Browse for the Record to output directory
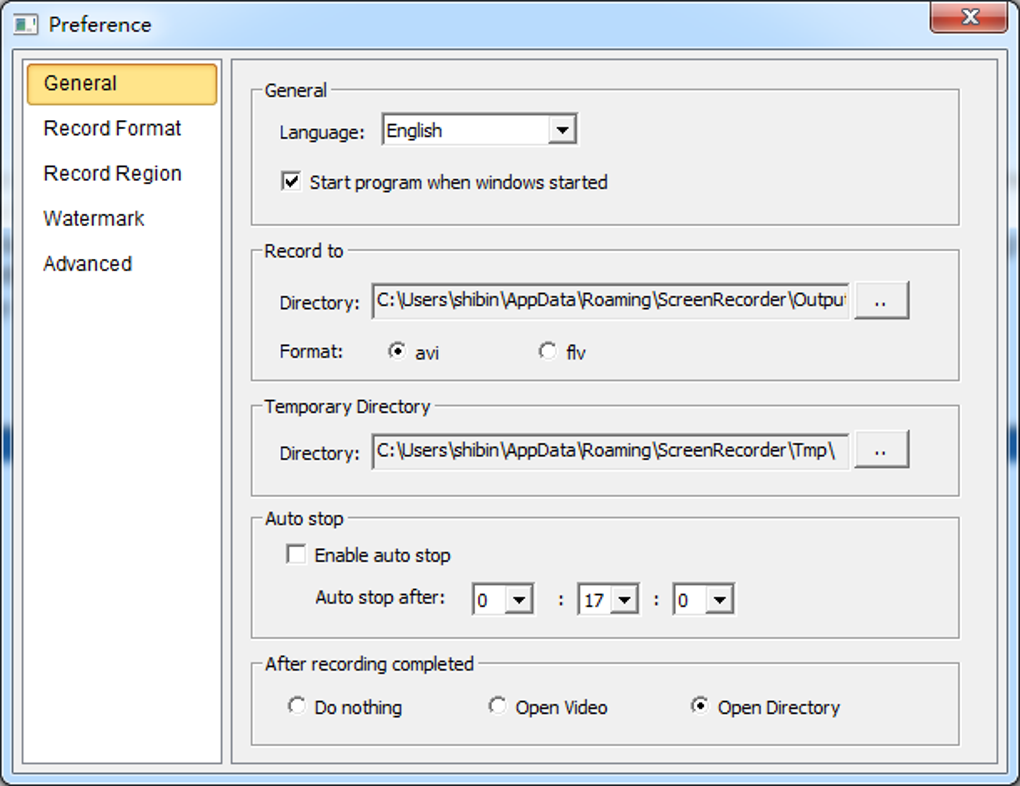 coord(881,301)
